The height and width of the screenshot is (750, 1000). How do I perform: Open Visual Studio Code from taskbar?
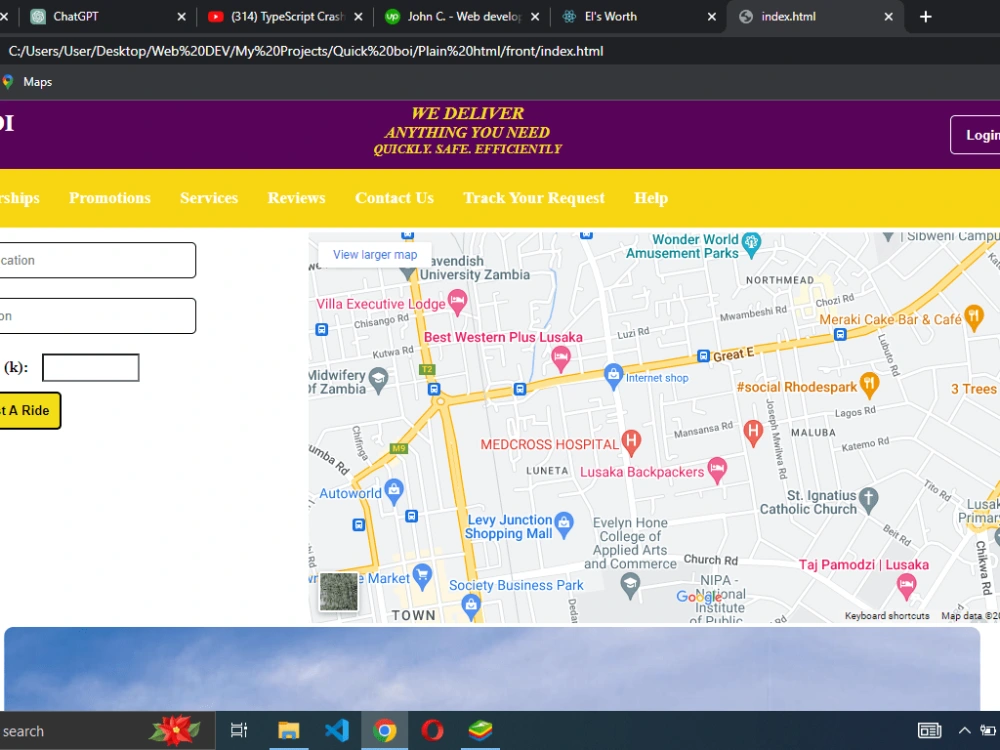point(337,731)
